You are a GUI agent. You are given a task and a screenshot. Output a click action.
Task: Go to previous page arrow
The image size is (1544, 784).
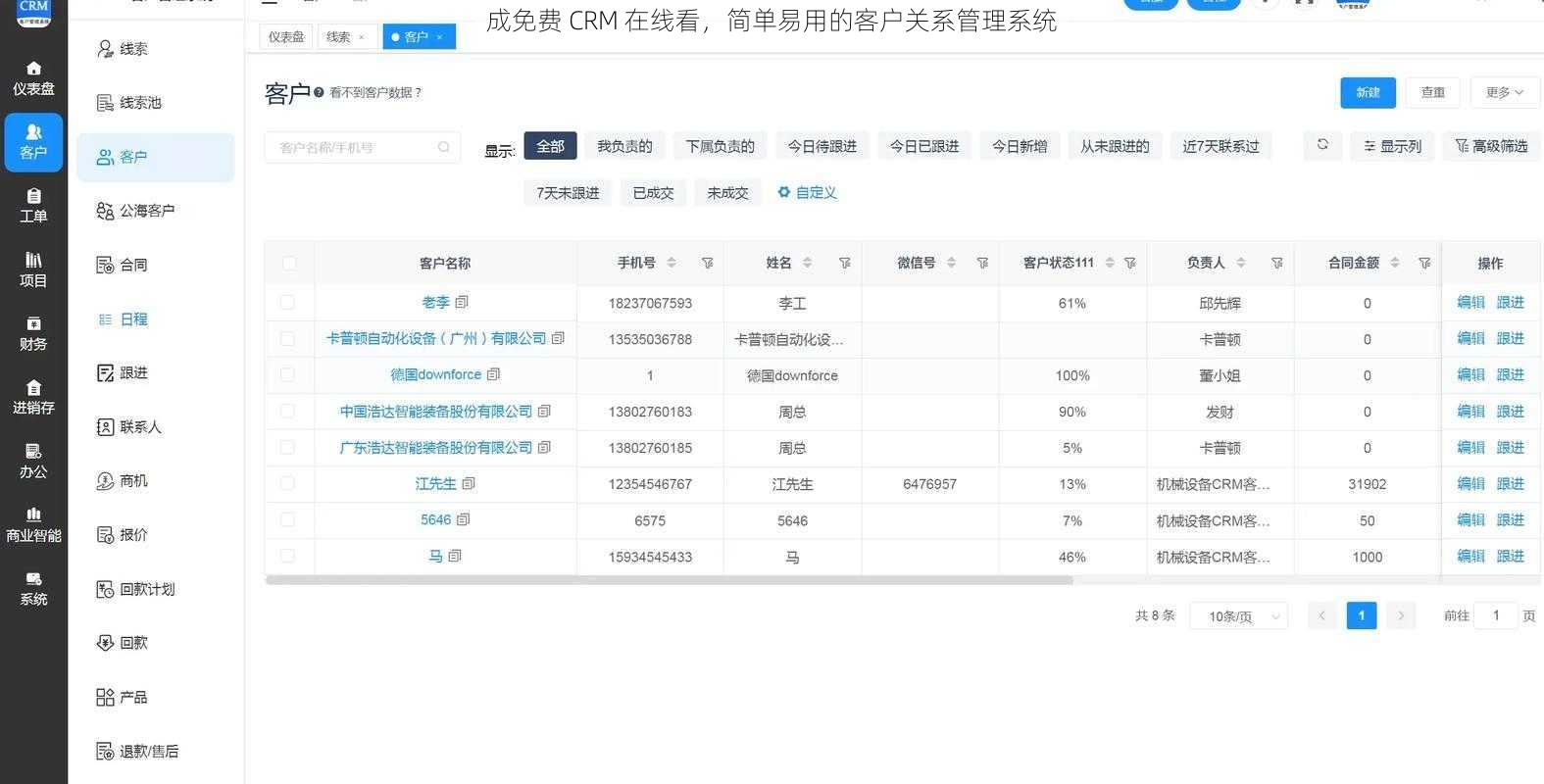pos(1321,615)
